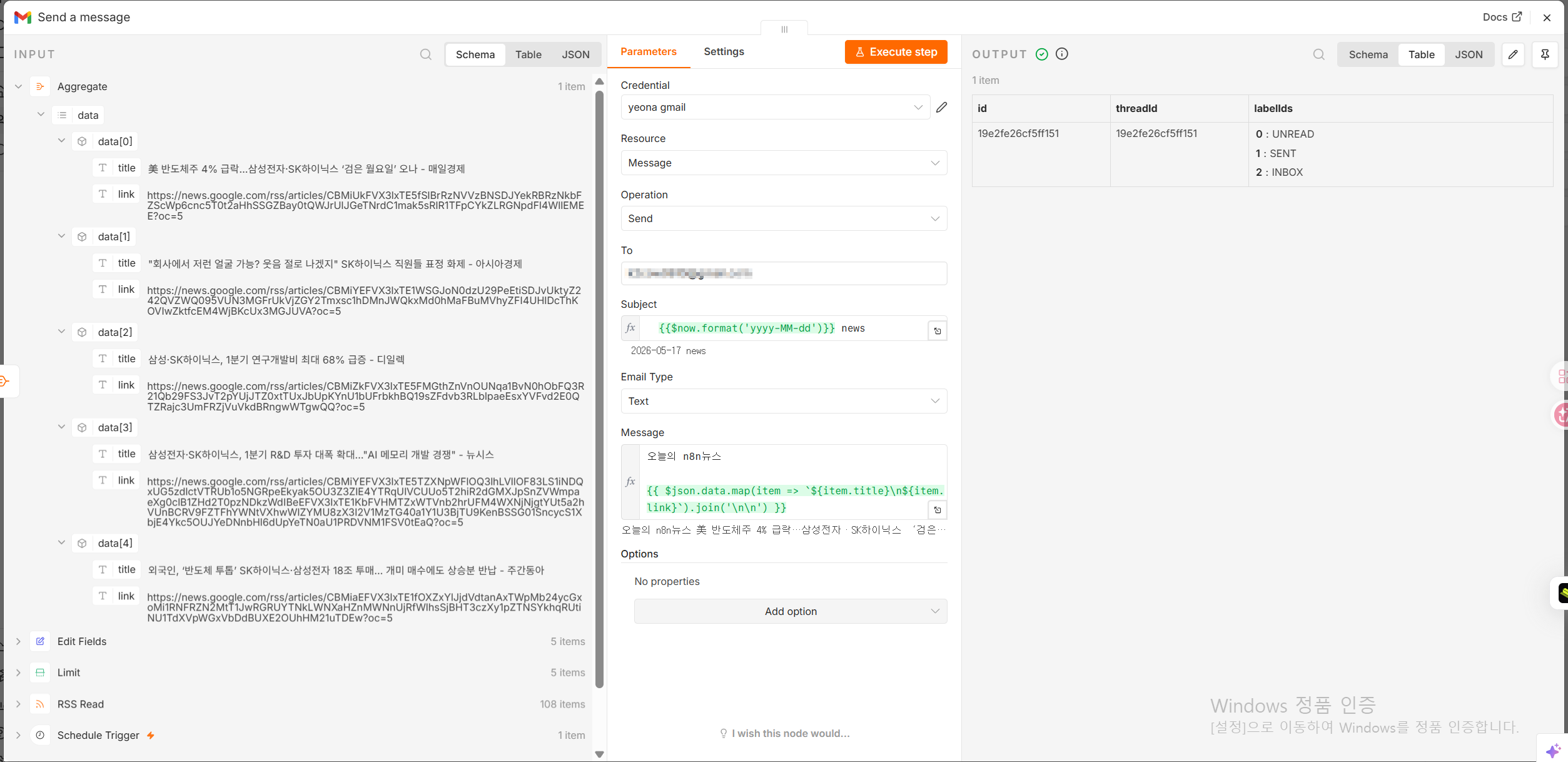Viewport: 1568px width, 762px height.
Task: Click the Limit node icon
Action: point(40,673)
